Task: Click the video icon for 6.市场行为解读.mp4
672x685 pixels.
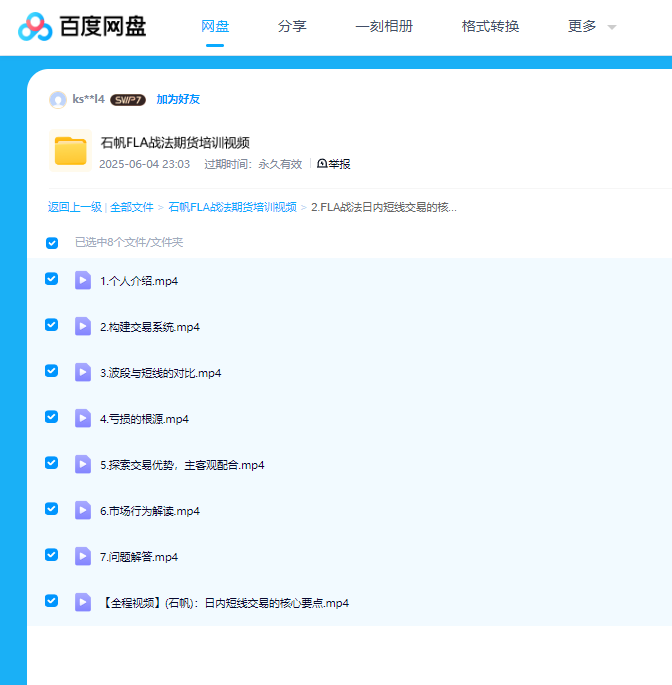Action: [83, 510]
